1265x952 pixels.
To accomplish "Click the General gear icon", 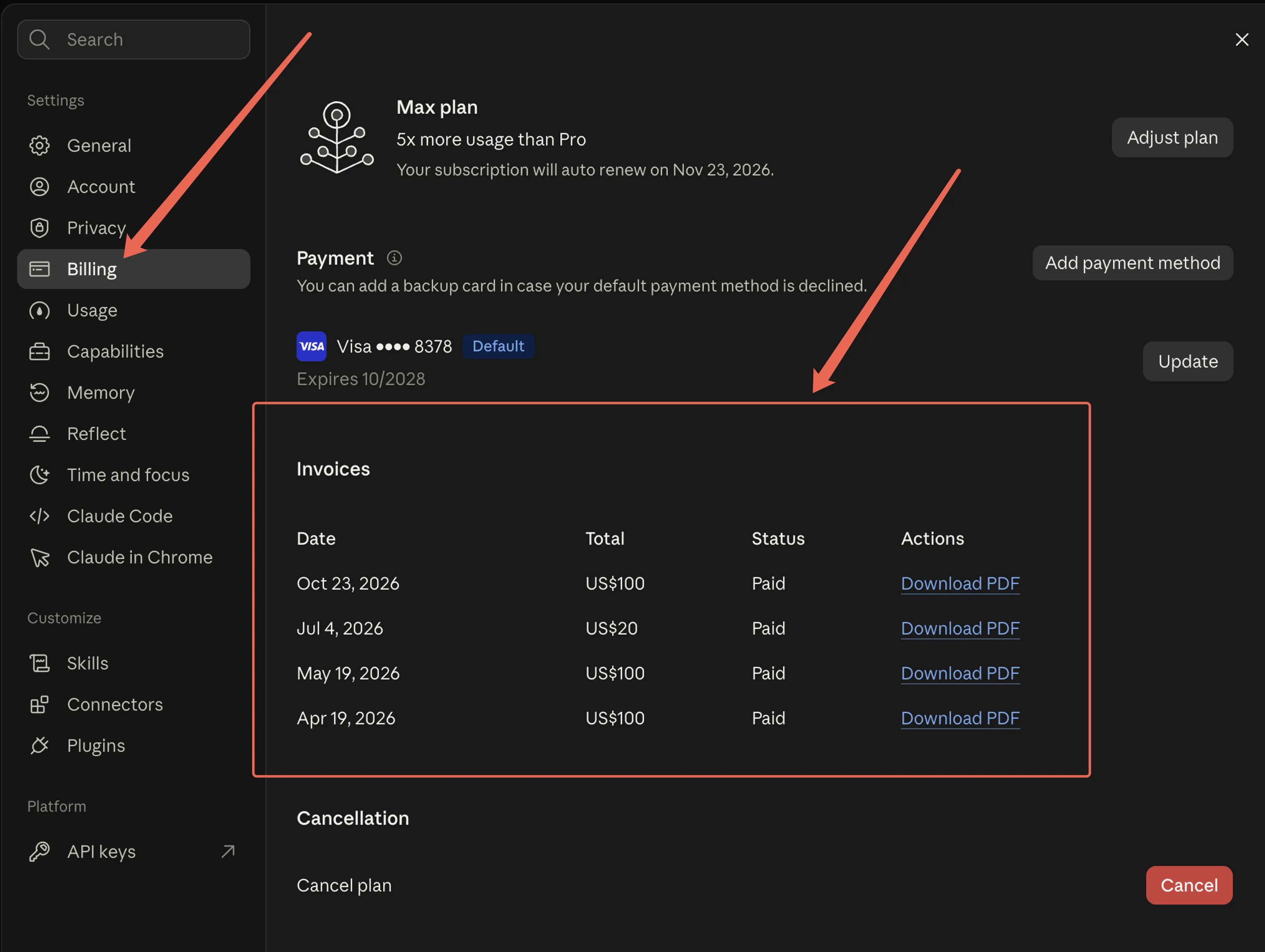I will click(40, 146).
